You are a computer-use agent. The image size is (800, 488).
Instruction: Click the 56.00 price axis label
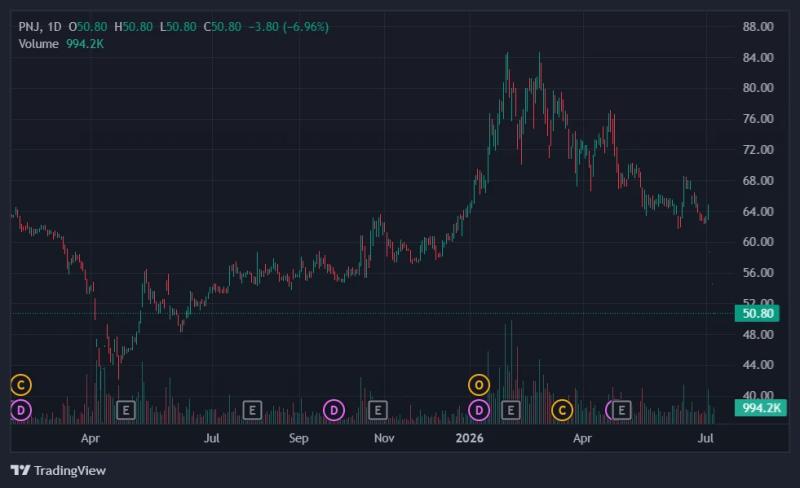758,273
